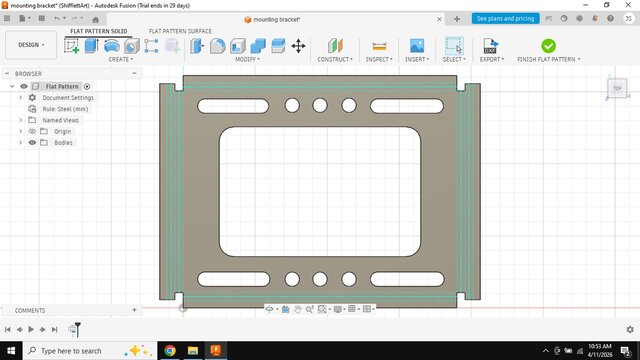640x360 pixels.
Task: Open the FINISH FLAT PATTERN dropdown
Action: tap(549, 59)
